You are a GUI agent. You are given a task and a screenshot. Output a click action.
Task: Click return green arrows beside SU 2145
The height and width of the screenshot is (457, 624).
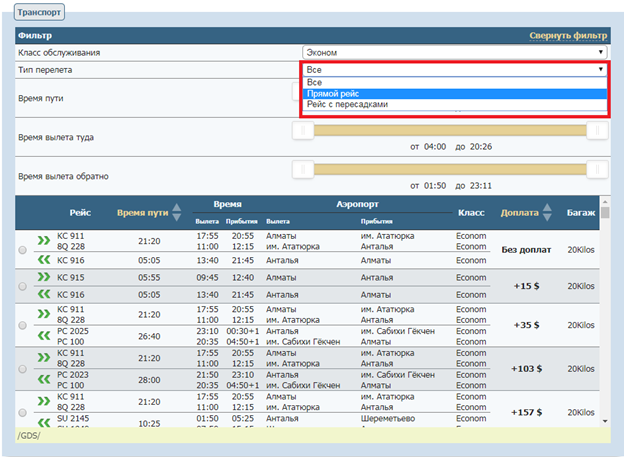(x=44, y=422)
